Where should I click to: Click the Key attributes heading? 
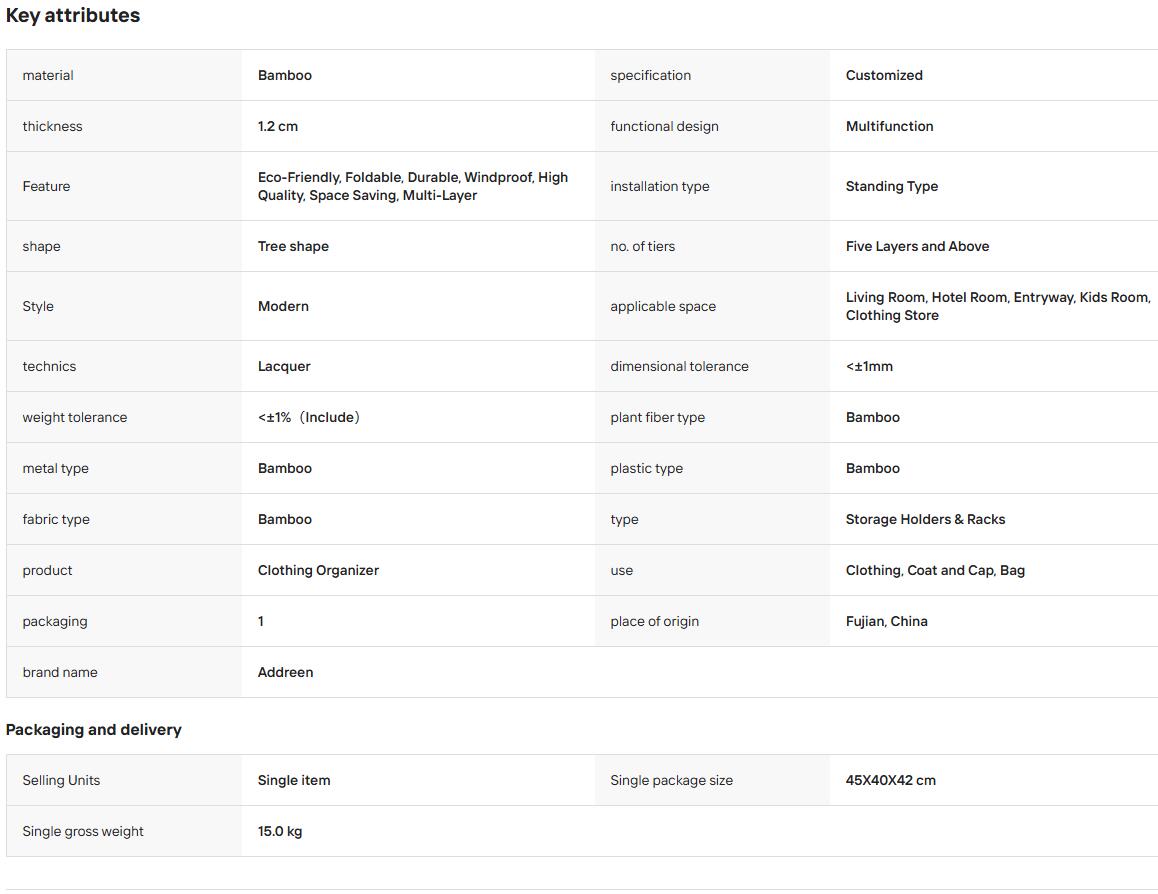click(72, 16)
